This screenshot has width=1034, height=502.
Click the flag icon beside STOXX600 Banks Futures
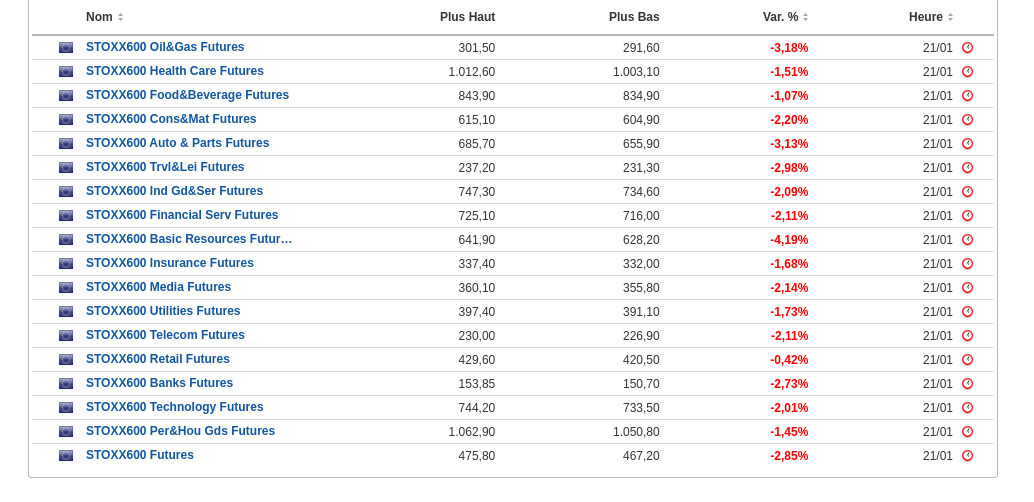click(66, 384)
